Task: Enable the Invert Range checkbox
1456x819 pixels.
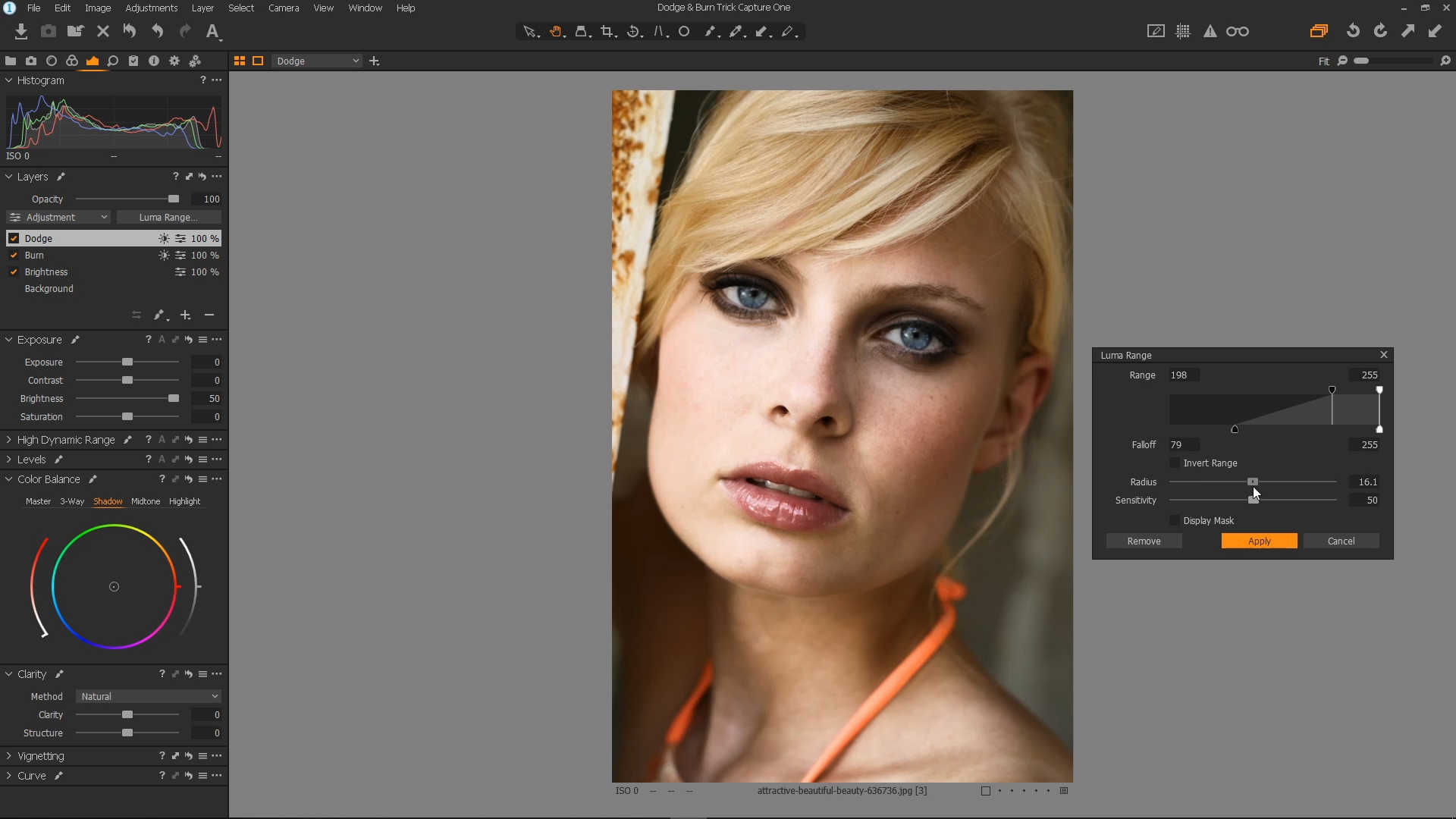Action: [1175, 463]
